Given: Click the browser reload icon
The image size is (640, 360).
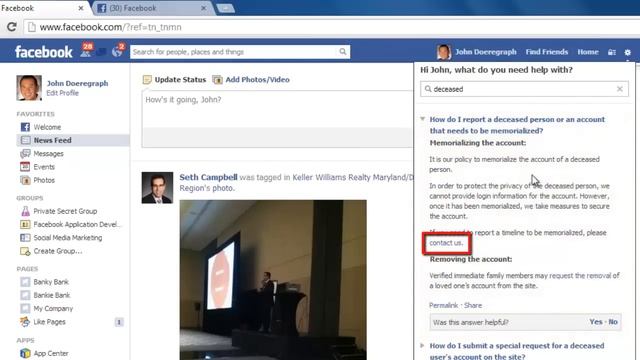Looking at the screenshot, I should point(12,27).
